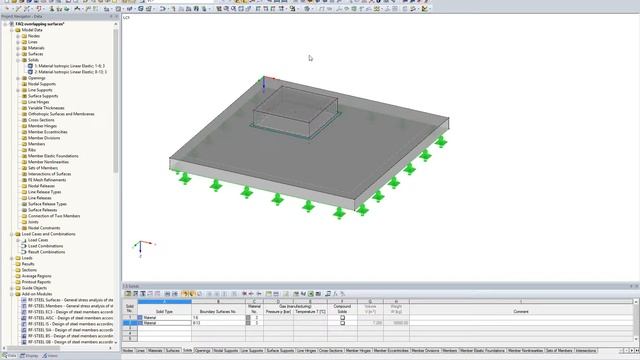This screenshot has height=360, width=640.
Task: Expand the Lines folder node
Action: [x=18, y=42]
